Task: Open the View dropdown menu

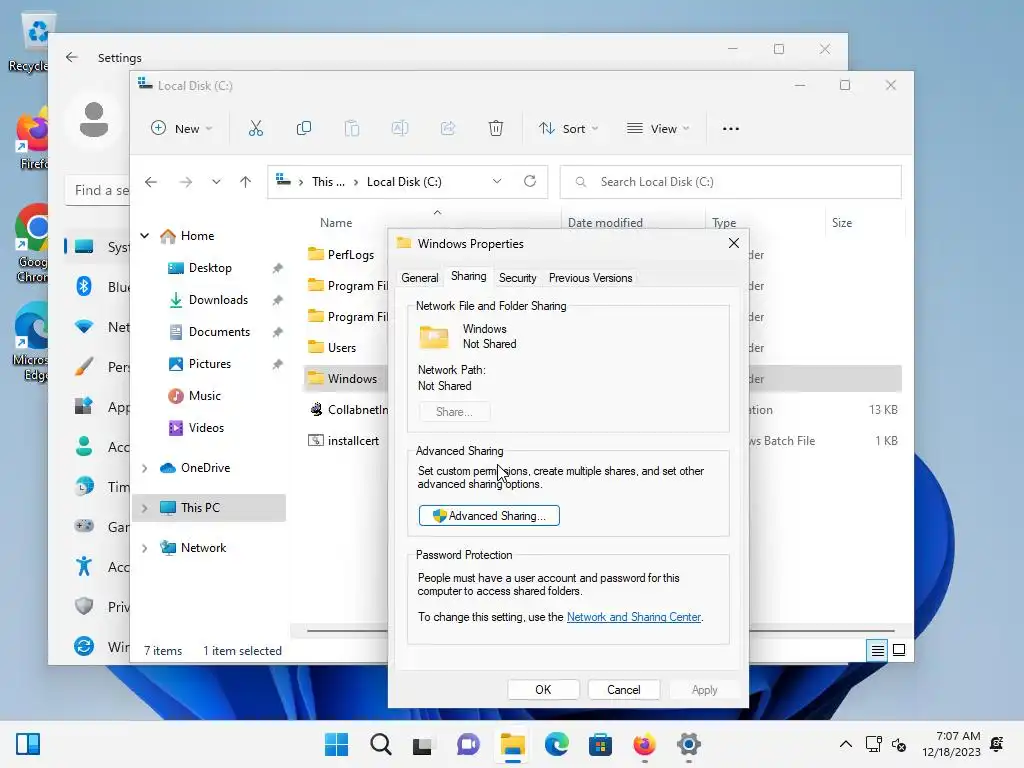Action: [658, 129]
